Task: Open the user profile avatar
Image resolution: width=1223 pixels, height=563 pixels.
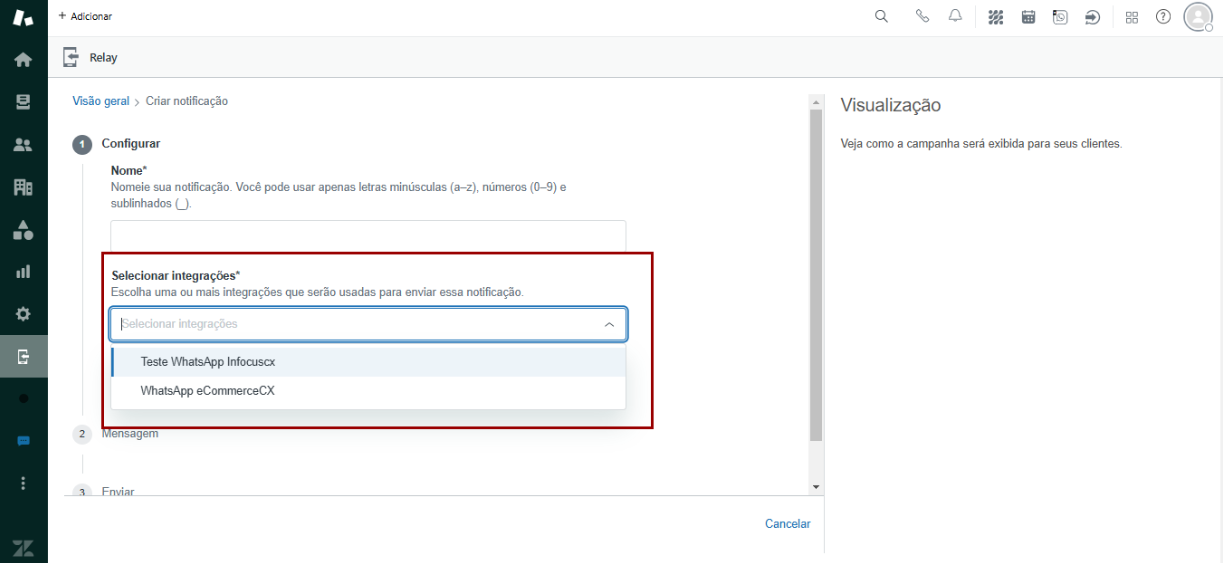Action: click(x=1197, y=17)
